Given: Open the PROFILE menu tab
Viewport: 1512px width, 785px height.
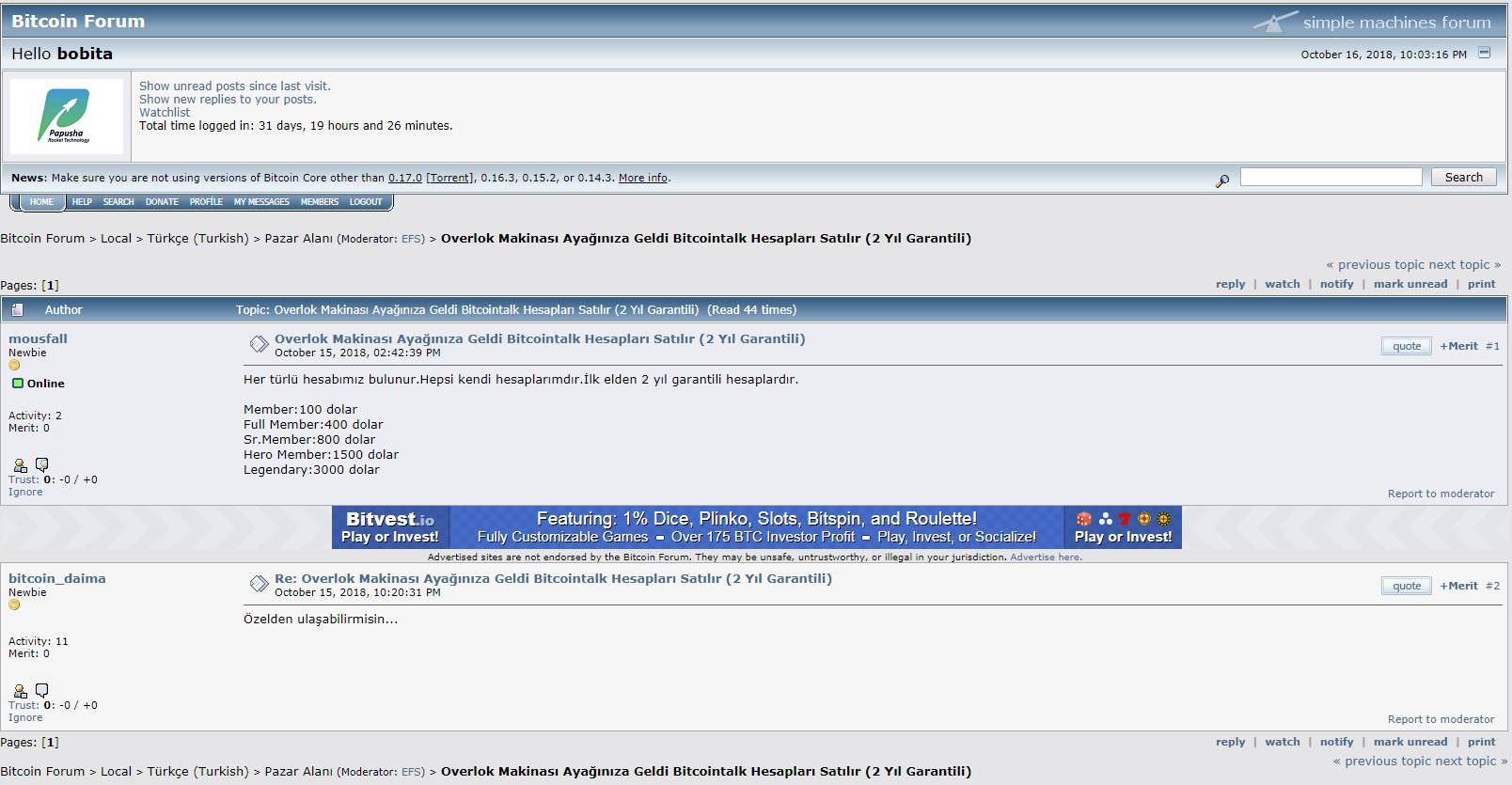Looking at the screenshot, I should tap(206, 202).
